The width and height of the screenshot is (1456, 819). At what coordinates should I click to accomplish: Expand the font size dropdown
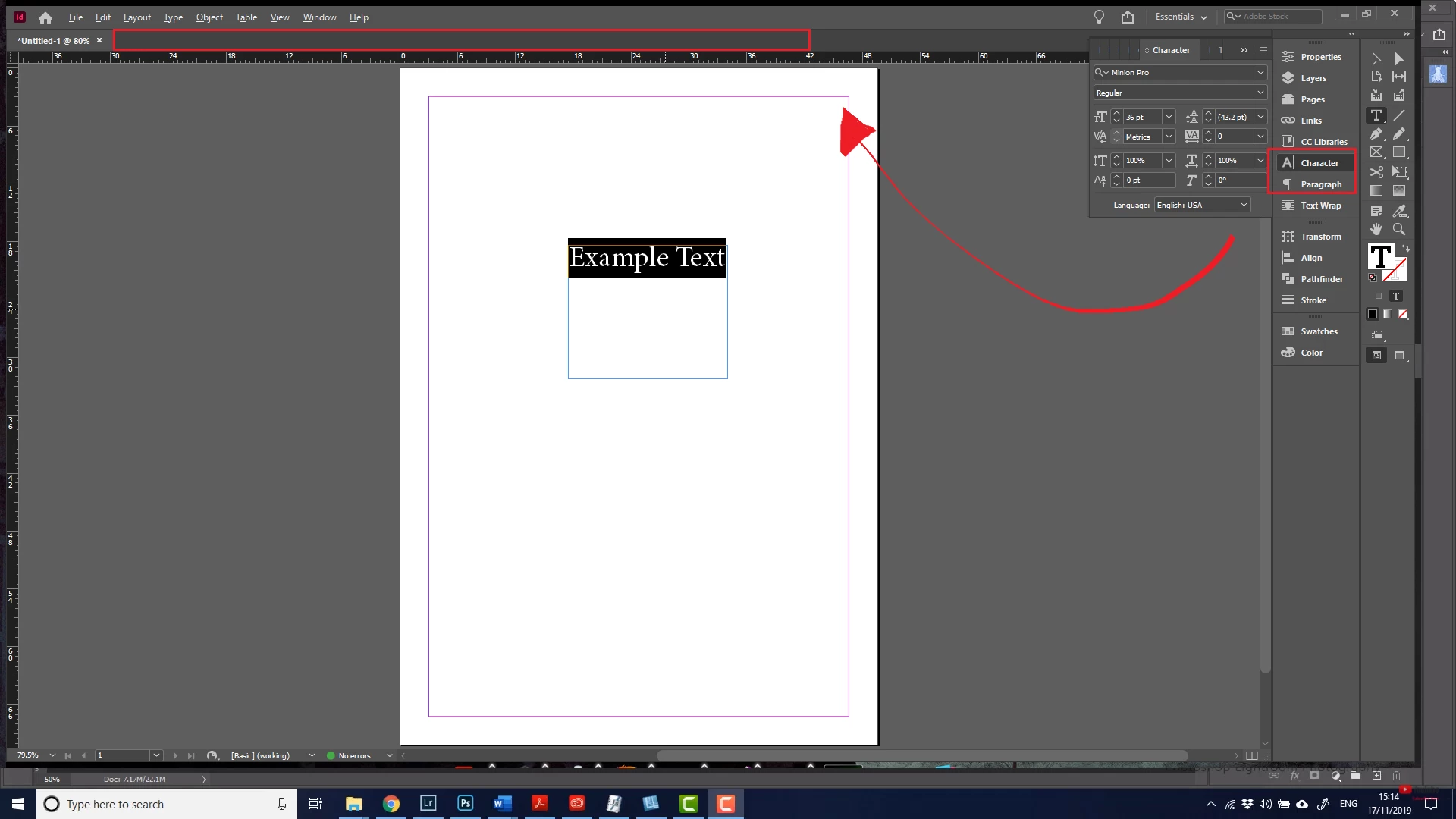tap(1169, 117)
